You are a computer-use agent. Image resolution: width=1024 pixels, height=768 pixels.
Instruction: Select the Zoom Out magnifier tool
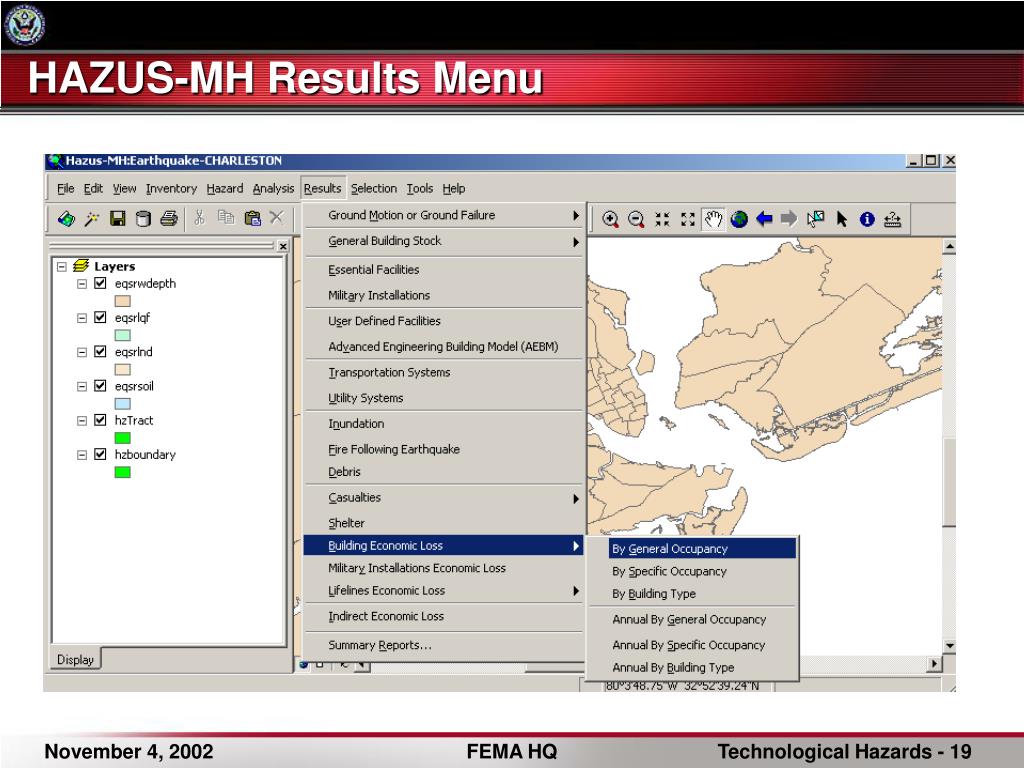click(636, 219)
